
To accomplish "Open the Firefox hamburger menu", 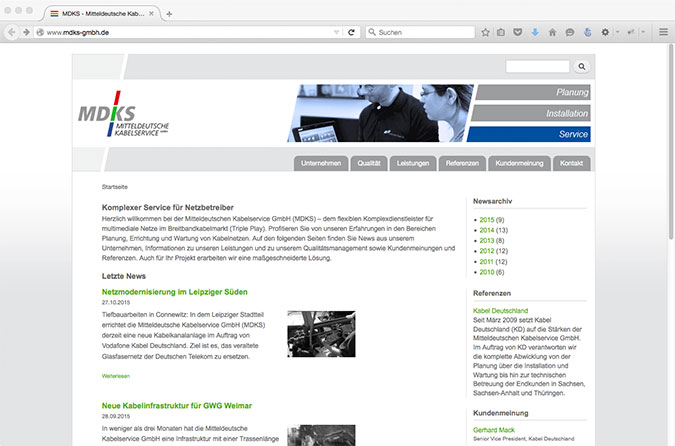I will coord(663,32).
